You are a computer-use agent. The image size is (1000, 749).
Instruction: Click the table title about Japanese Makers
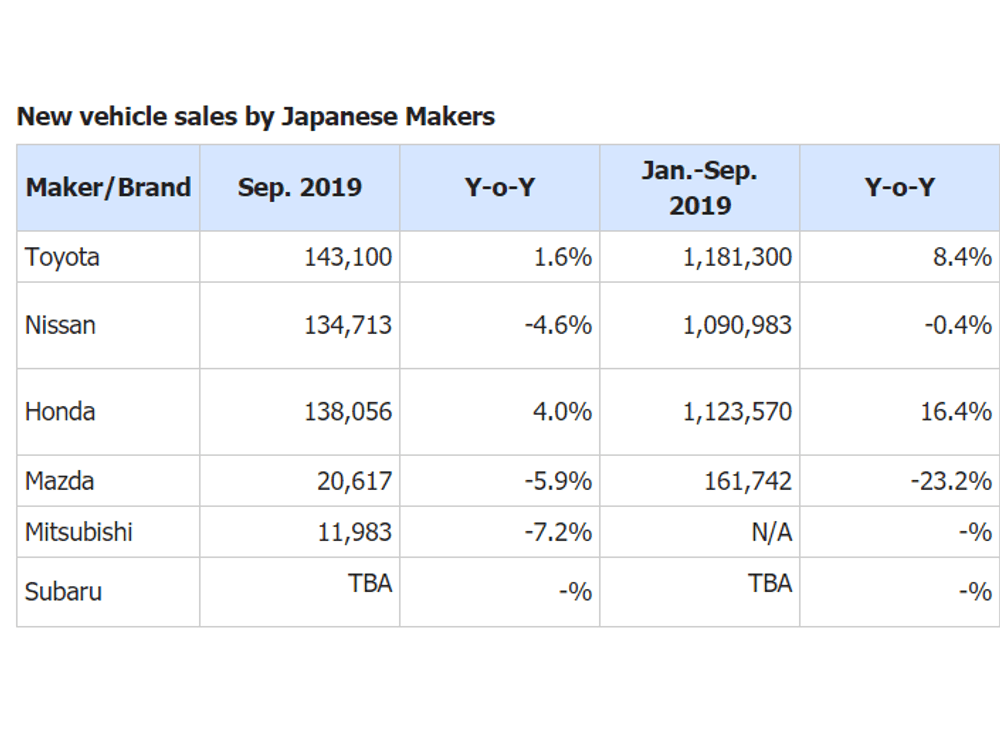(256, 116)
